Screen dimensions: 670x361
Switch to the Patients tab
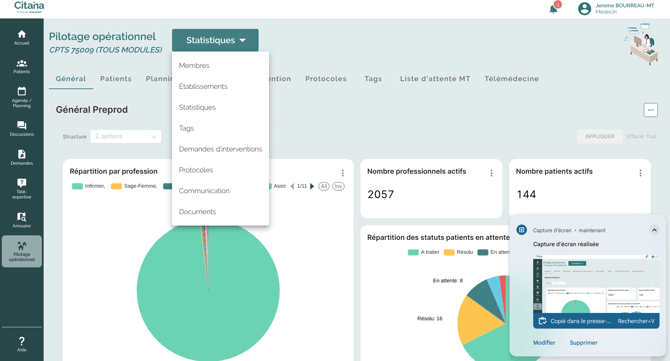tap(116, 79)
